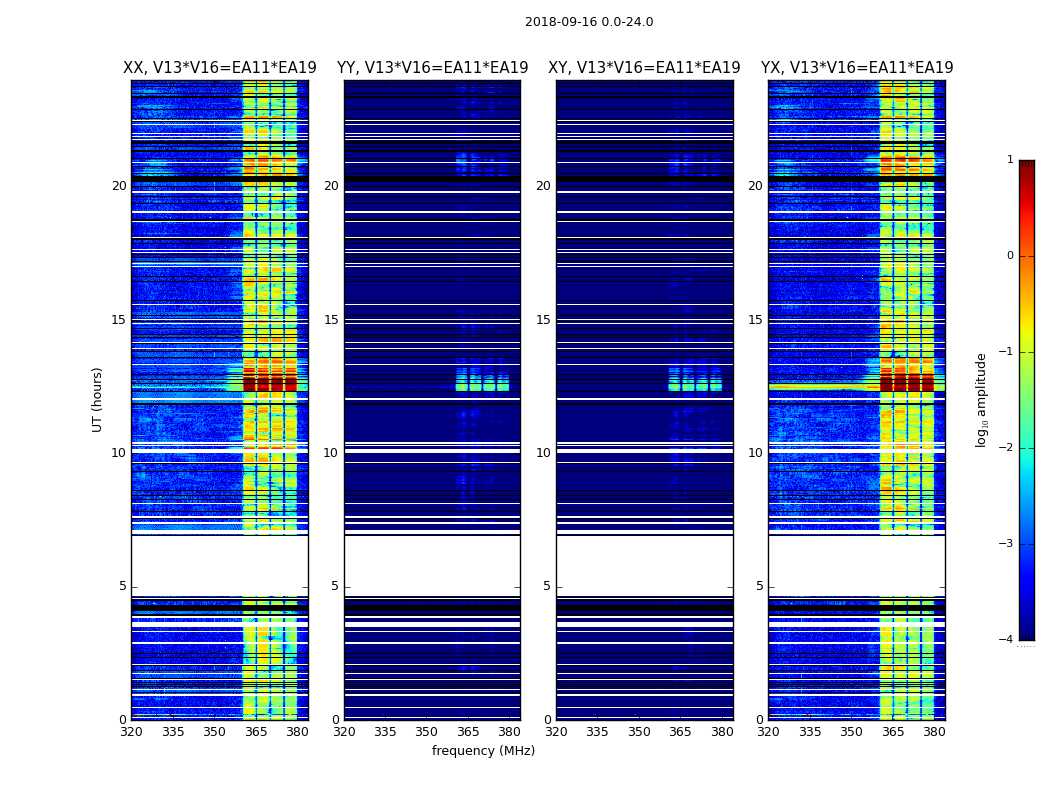Click the XX, V13*V16=EA11*EA19 panel title

coord(220,68)
